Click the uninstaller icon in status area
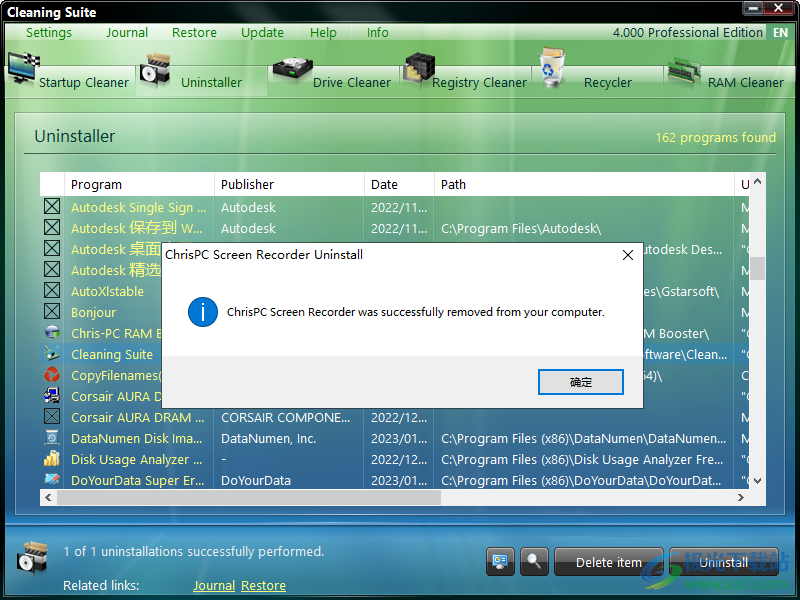Image resolution: width=800 pixels, height=600 pixels. click(x=32, y=558)
